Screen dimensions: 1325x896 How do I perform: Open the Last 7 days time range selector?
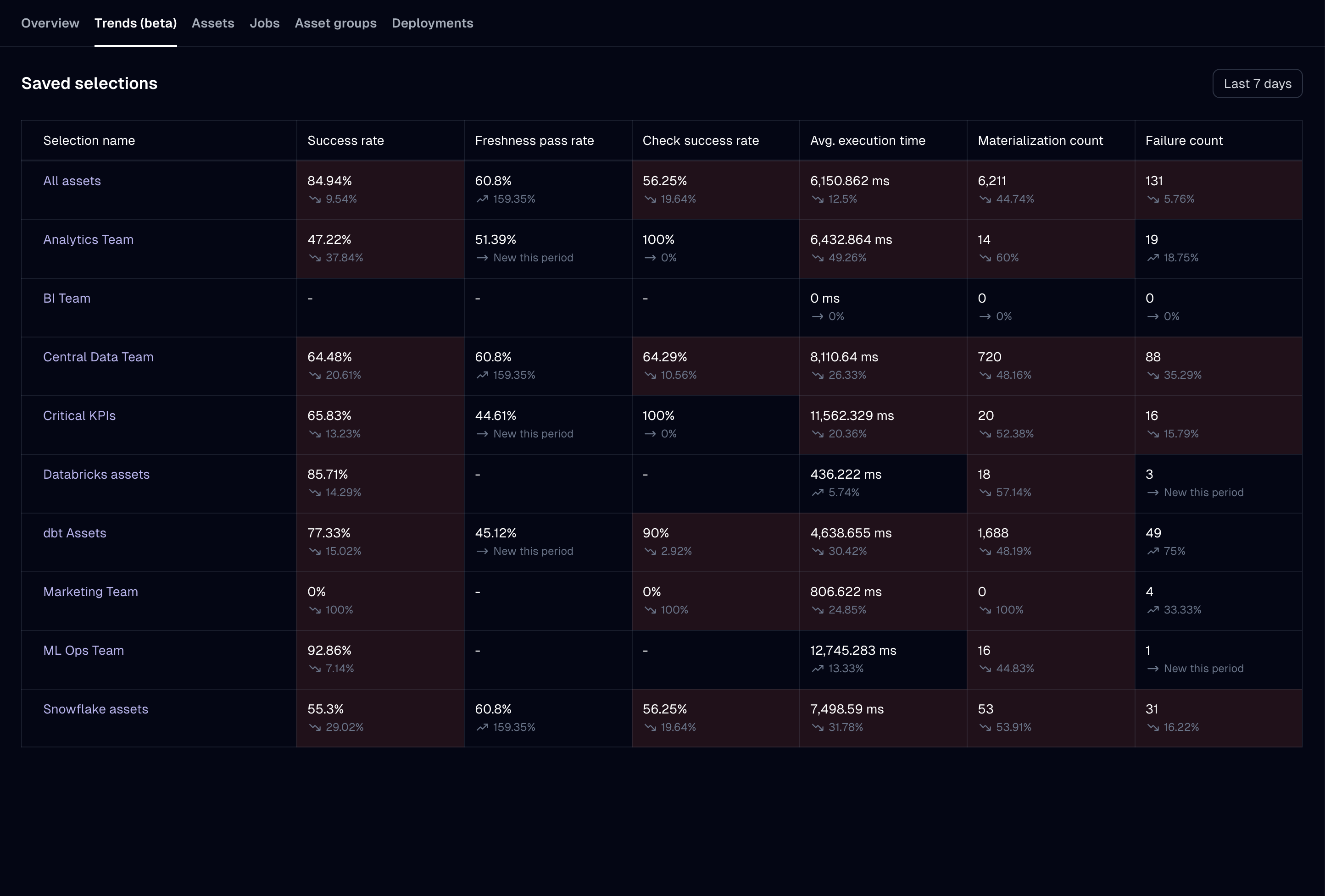pyautogui.click(x=1257, y=83)
